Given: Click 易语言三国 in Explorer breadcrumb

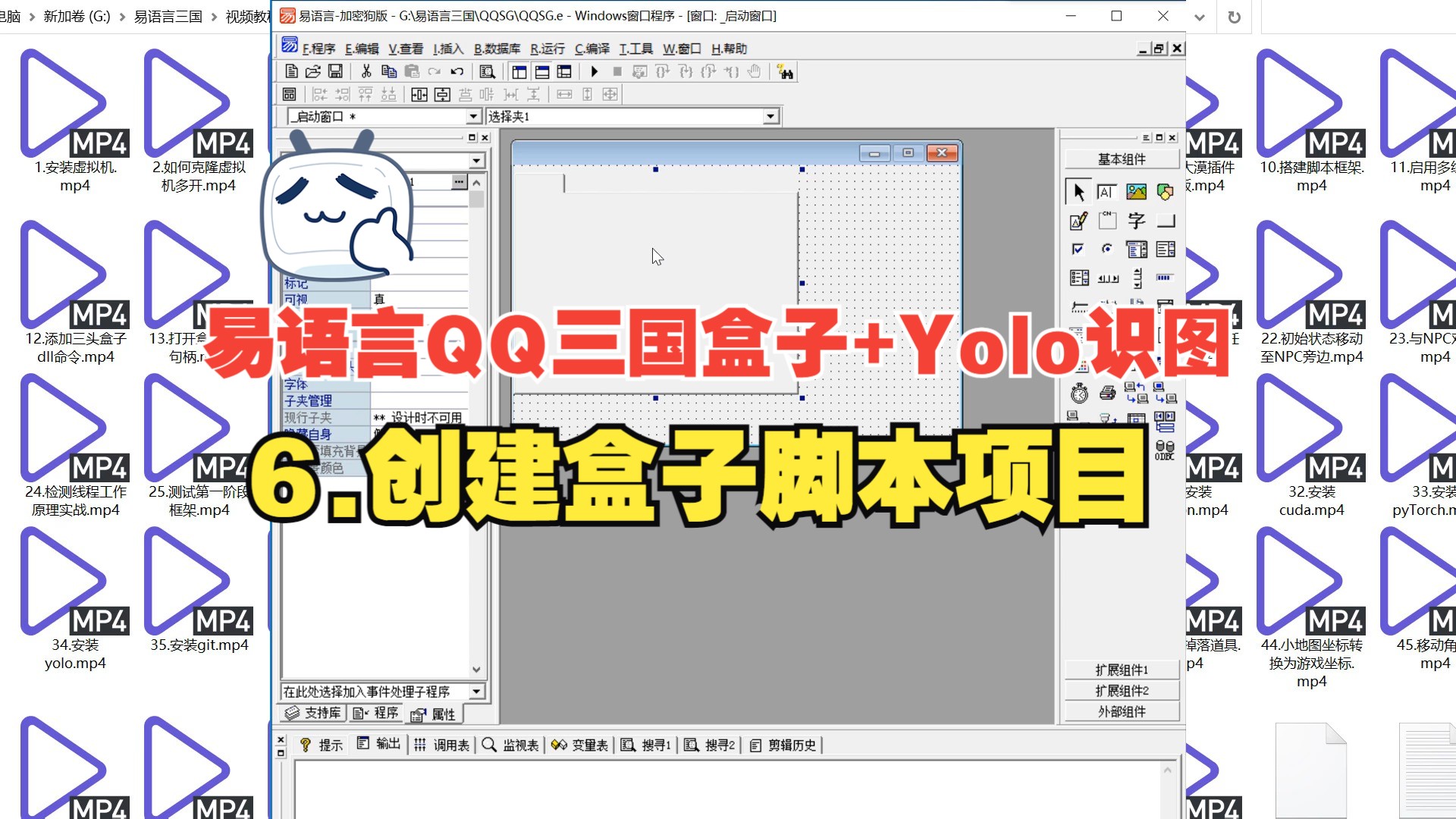Looking at the screenshot, I should 168,17.
